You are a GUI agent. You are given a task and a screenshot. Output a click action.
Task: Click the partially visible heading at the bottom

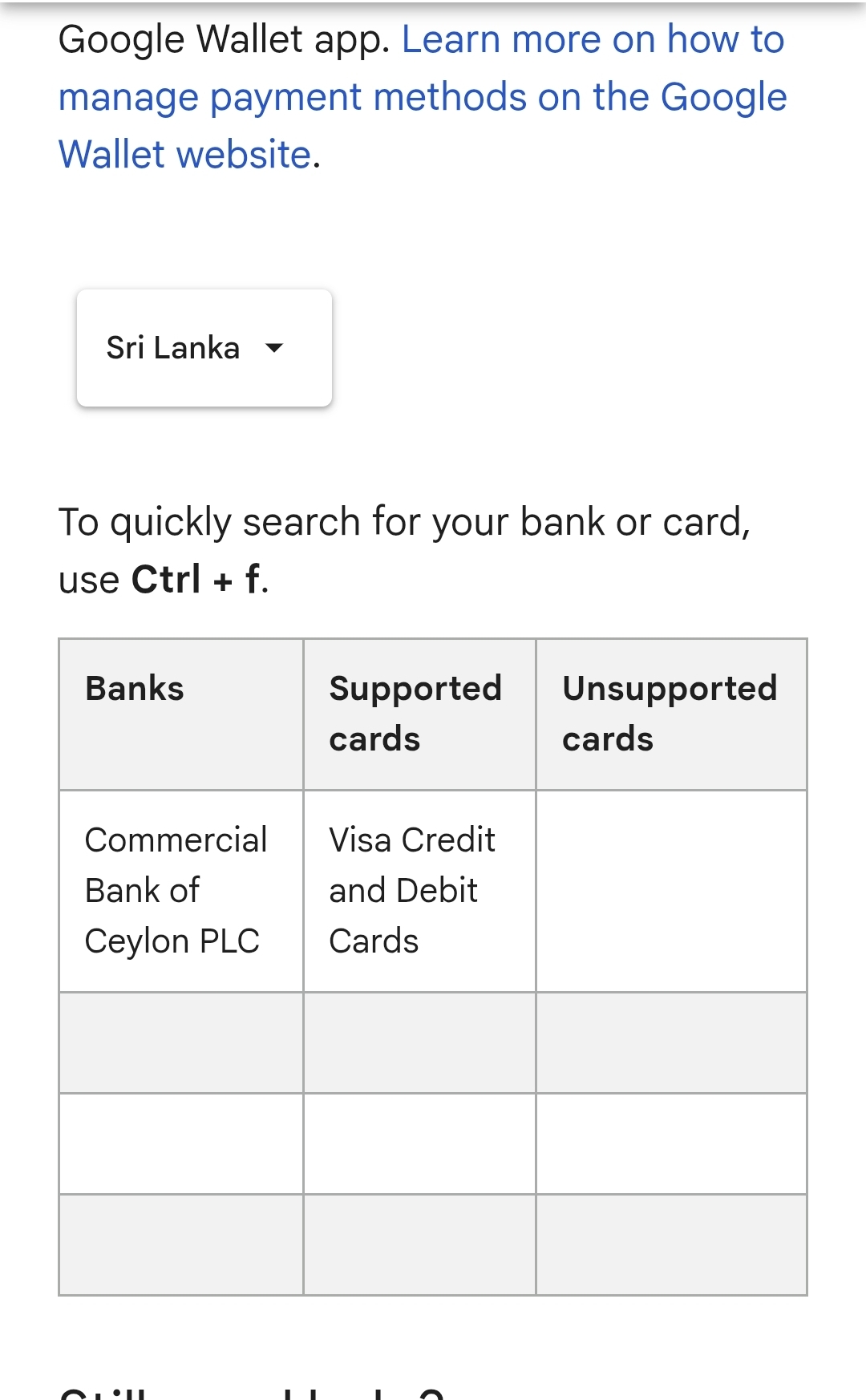click(252, 1392)
